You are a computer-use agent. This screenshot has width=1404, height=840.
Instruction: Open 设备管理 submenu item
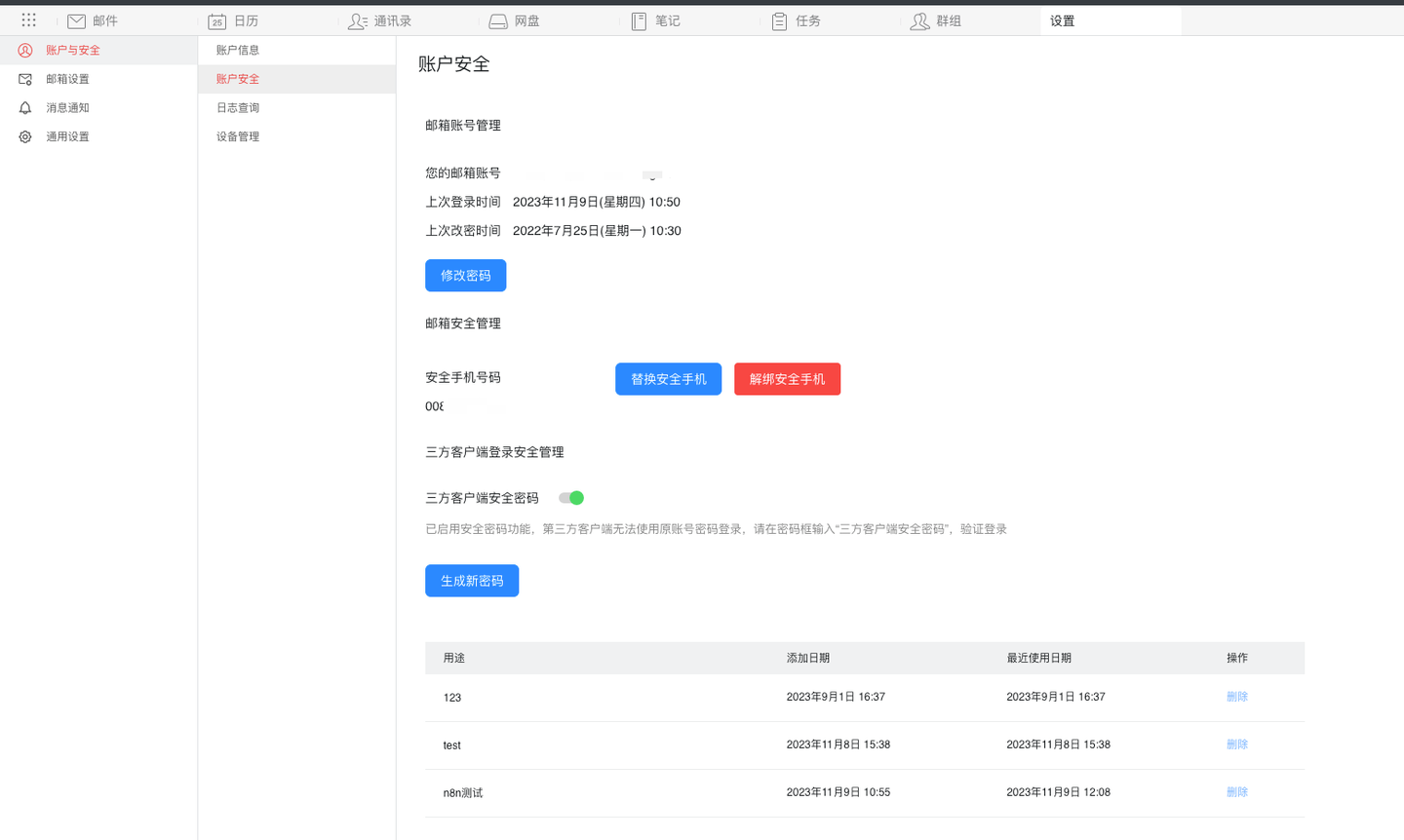[x=296, y=137]
